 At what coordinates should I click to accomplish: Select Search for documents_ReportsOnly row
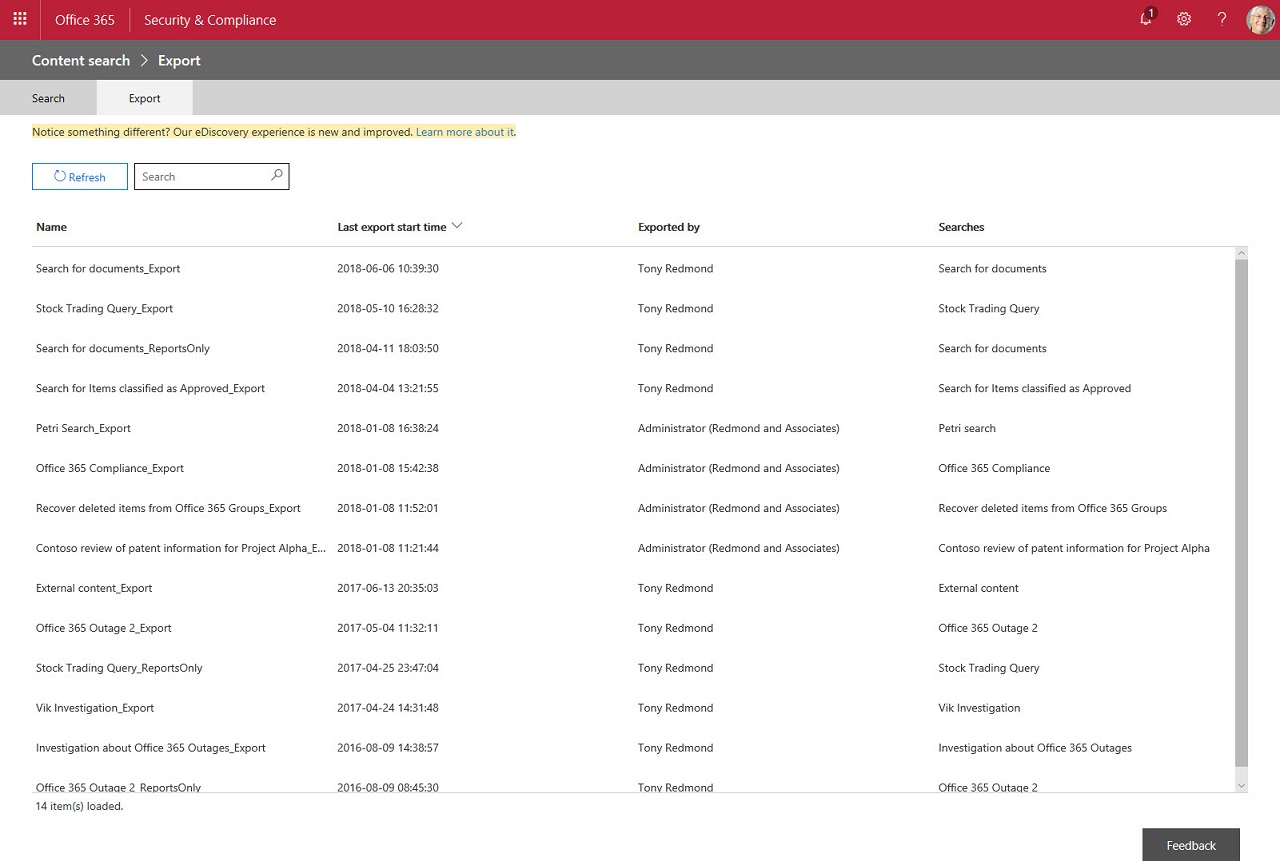tap(633, 348)
